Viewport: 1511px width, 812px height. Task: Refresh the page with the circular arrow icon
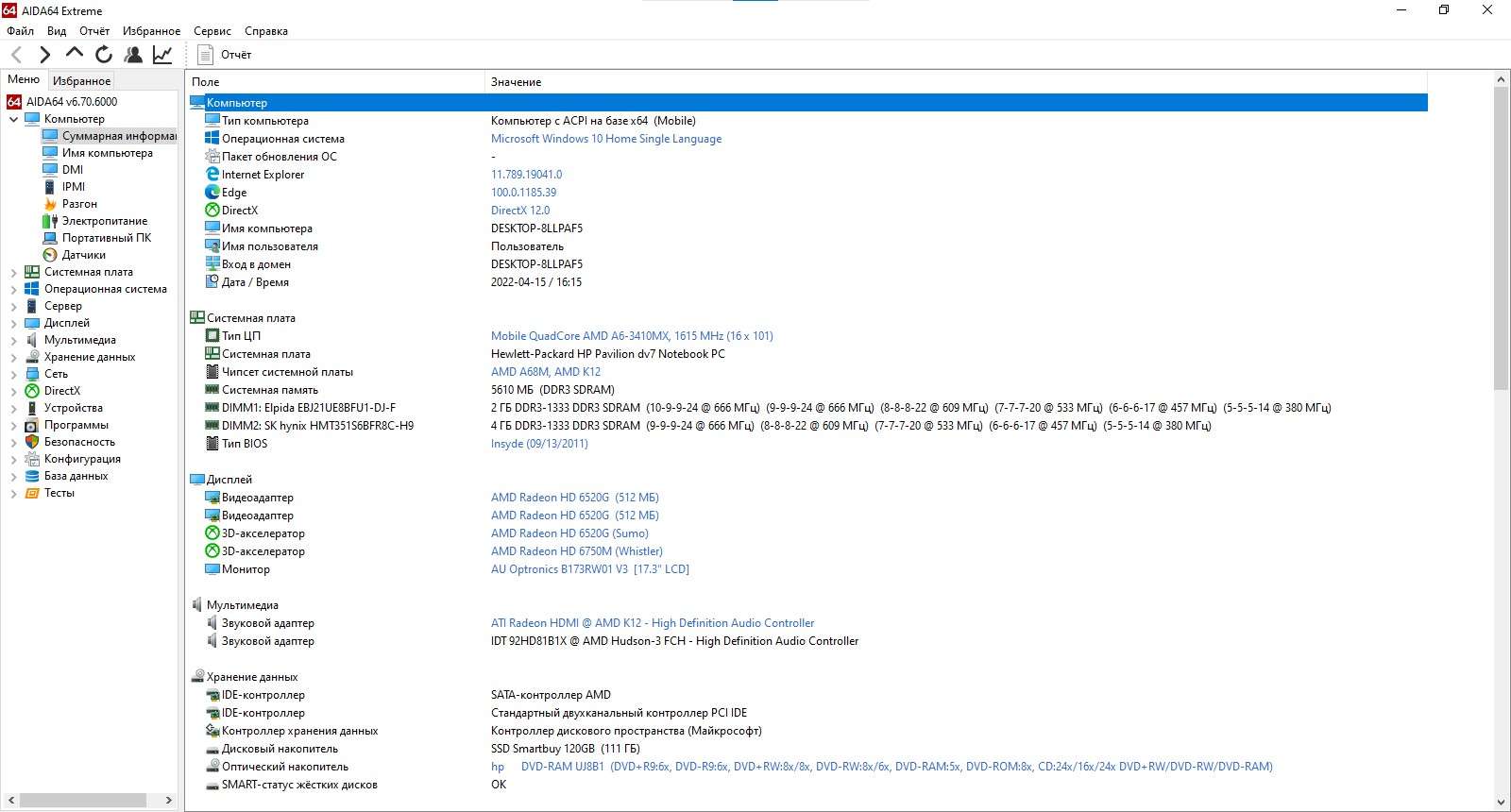coord(104,55)
